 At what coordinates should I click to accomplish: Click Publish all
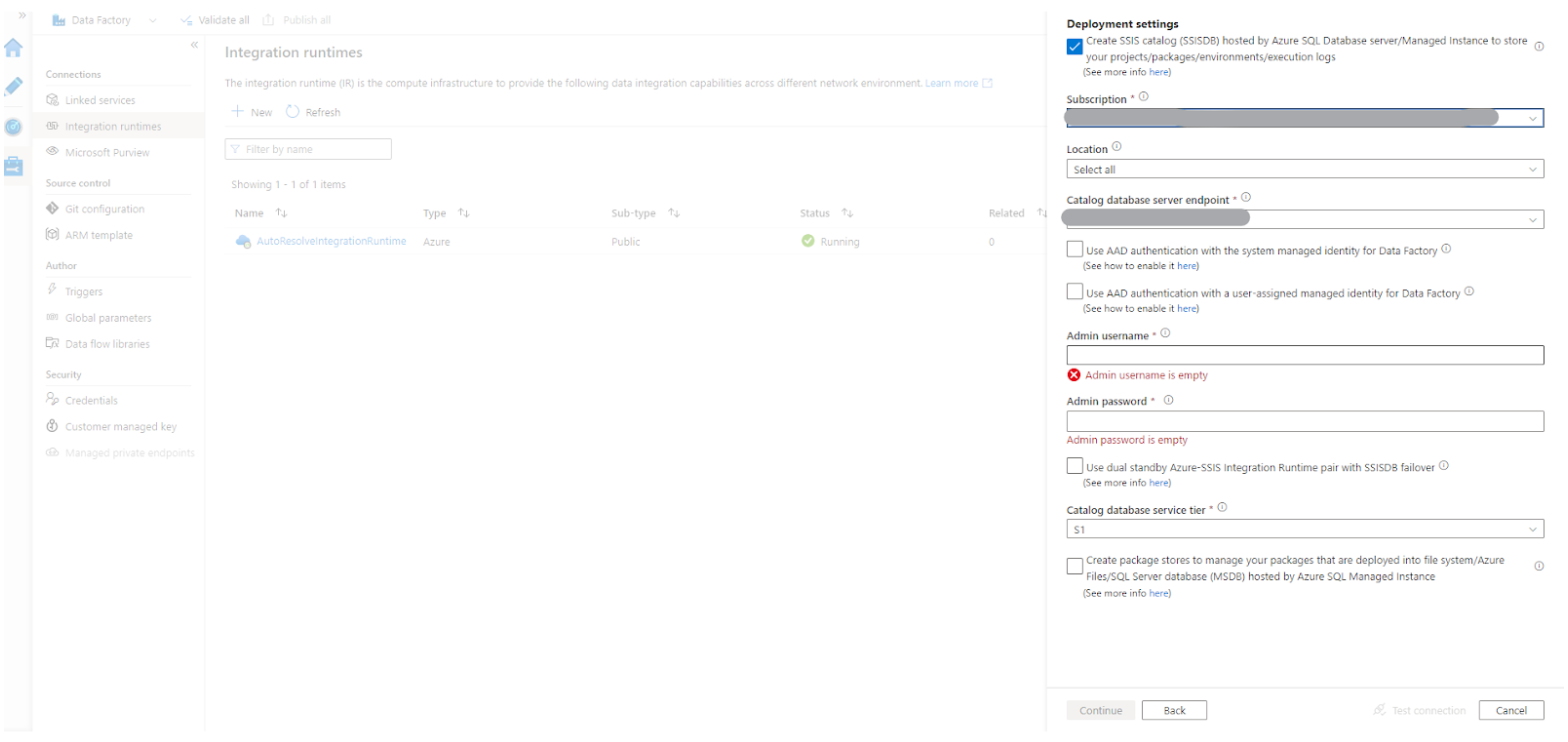[x=296, y=20]
